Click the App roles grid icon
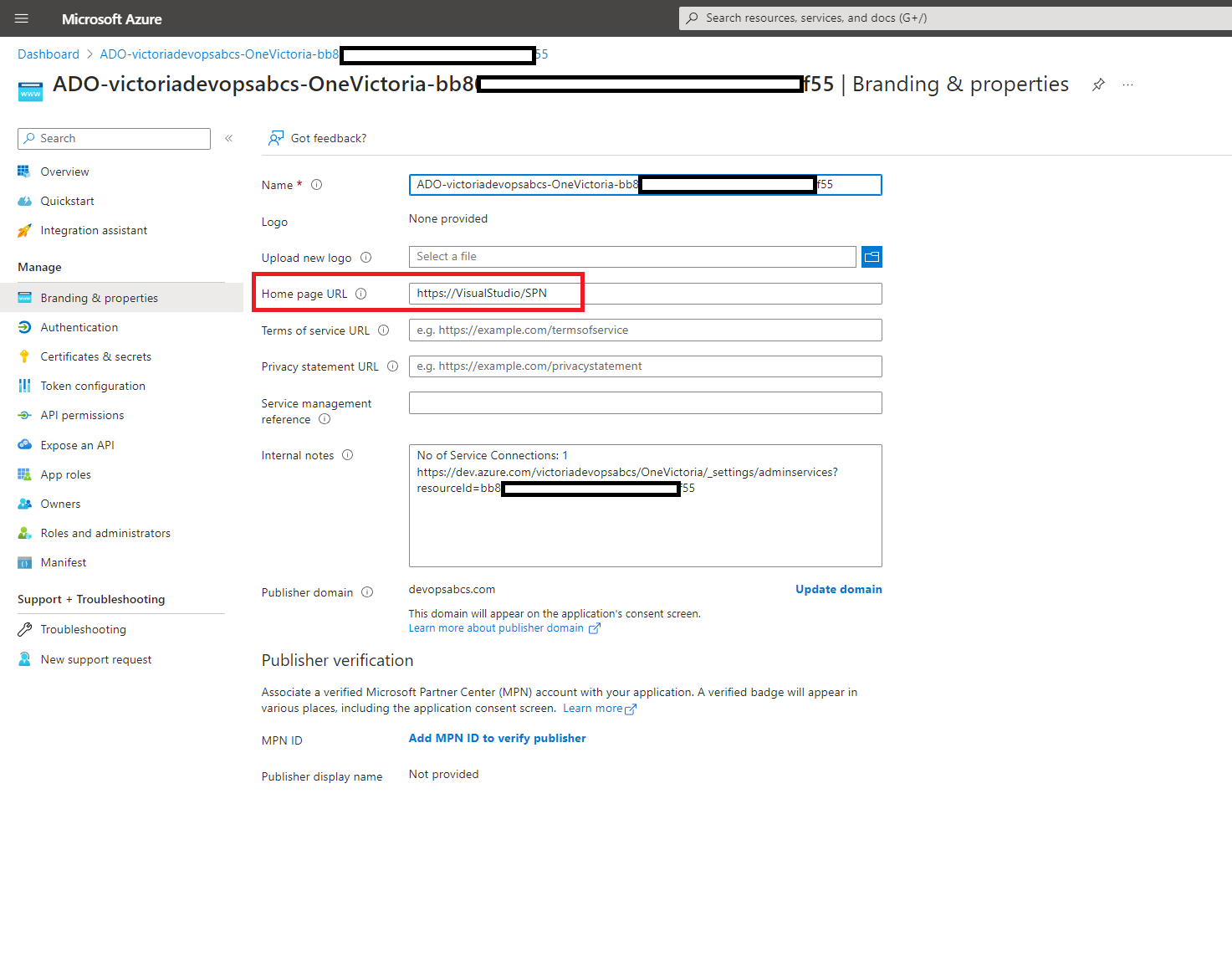Viewport: 1232px width, 973px height. (24, 474)
